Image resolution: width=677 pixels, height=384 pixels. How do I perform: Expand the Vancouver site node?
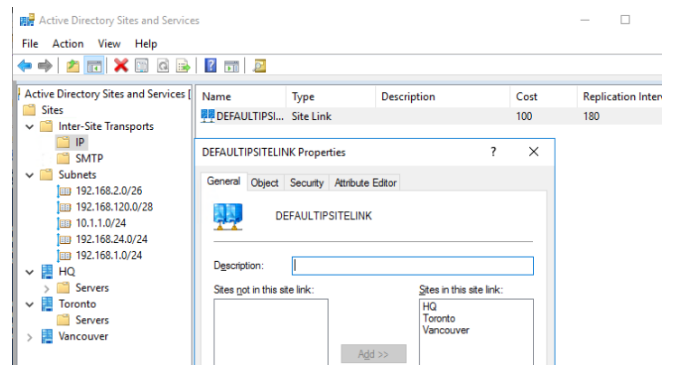[x=29, y=337]
